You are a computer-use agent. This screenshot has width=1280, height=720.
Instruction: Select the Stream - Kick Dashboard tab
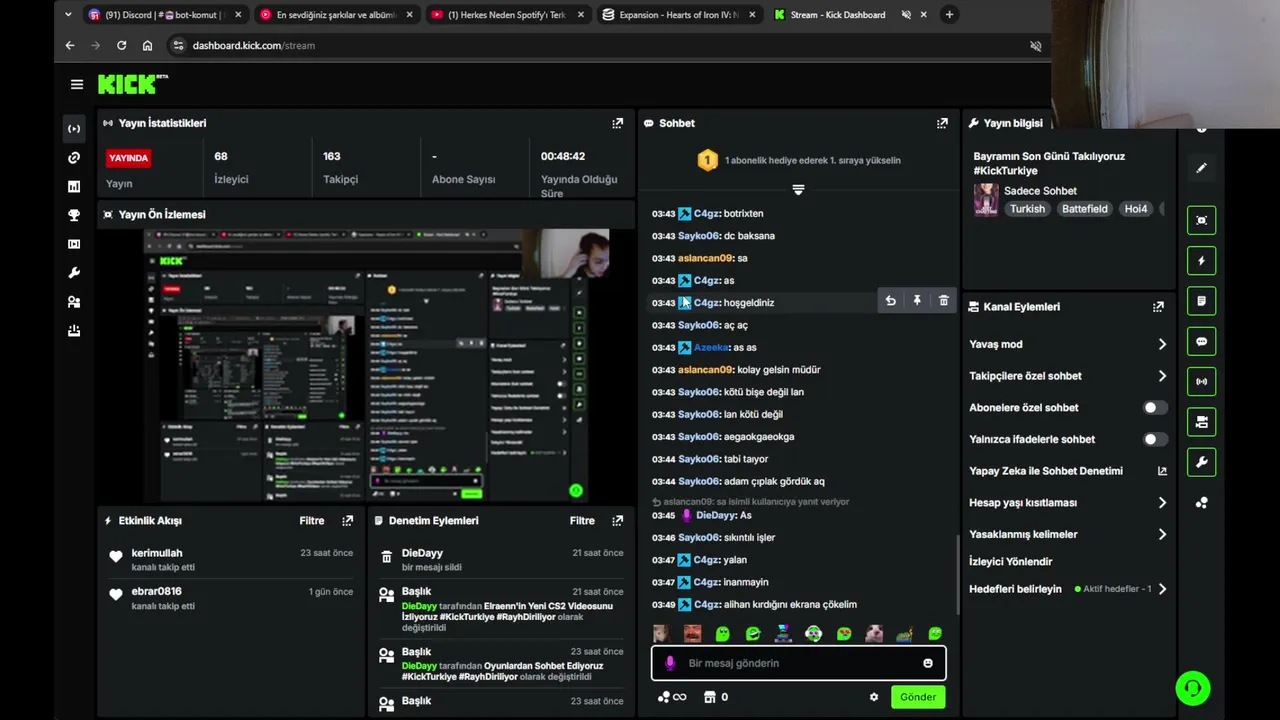pos(851,15)
